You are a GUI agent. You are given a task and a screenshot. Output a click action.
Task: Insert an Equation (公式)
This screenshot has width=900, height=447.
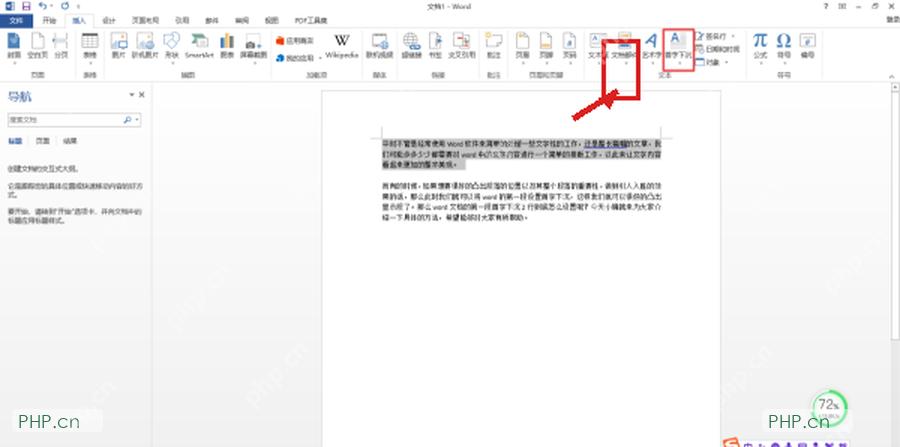[760, 46]
